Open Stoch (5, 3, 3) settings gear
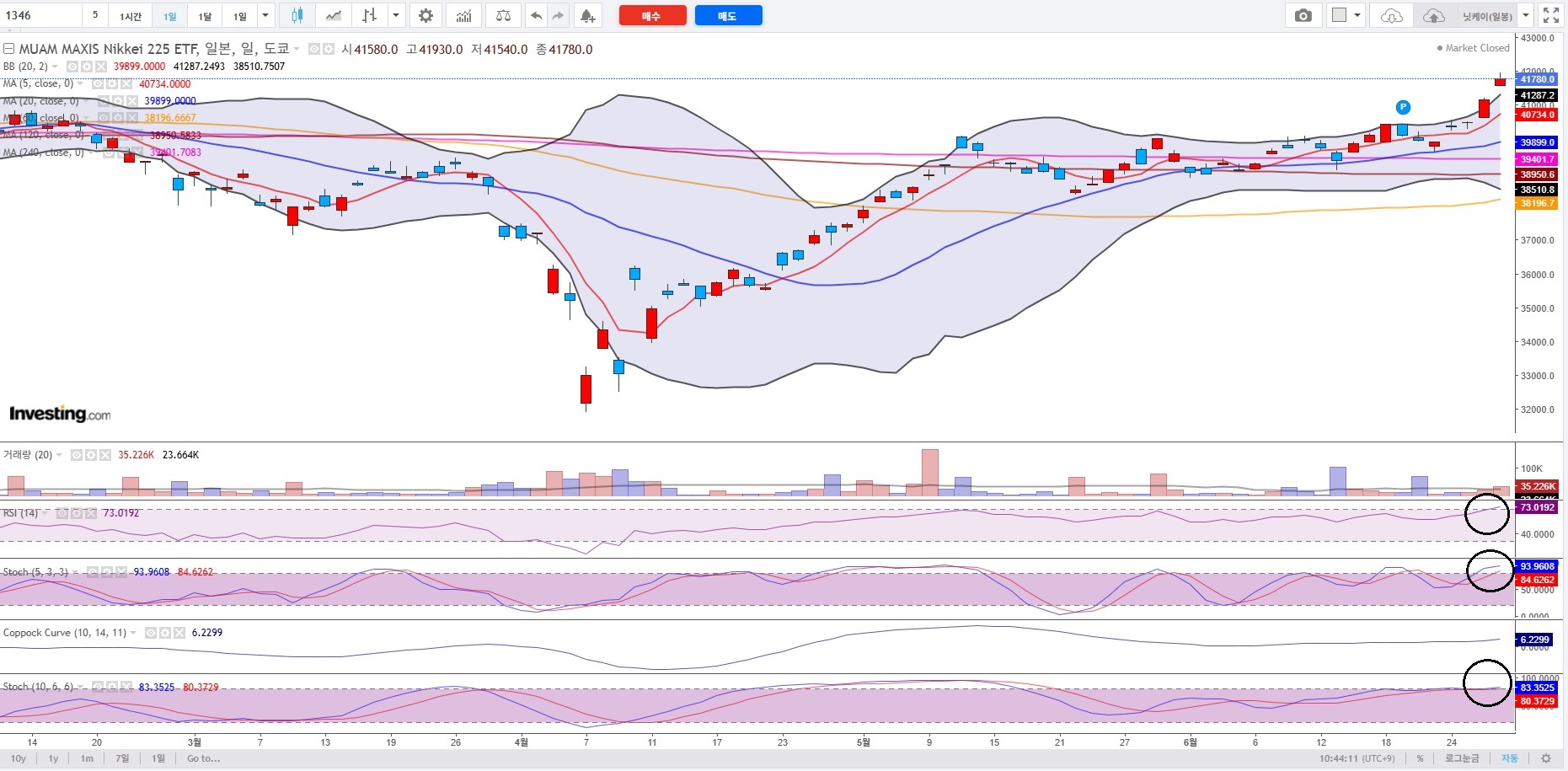The height and width of the screenshot is (771, 1568). (106, 572)
